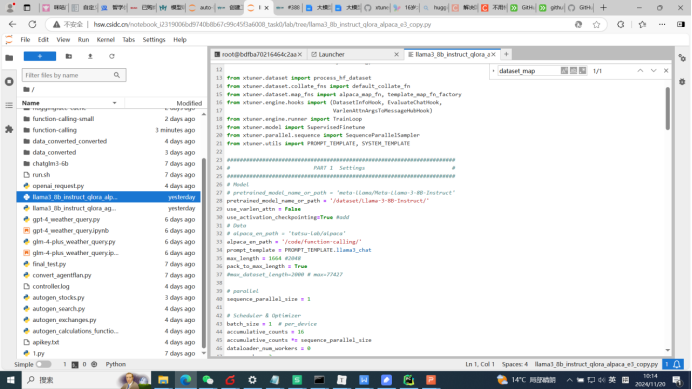Click the blue New Launcher plus button
This screenshot has height=389, width=692.
pos(40,57)
